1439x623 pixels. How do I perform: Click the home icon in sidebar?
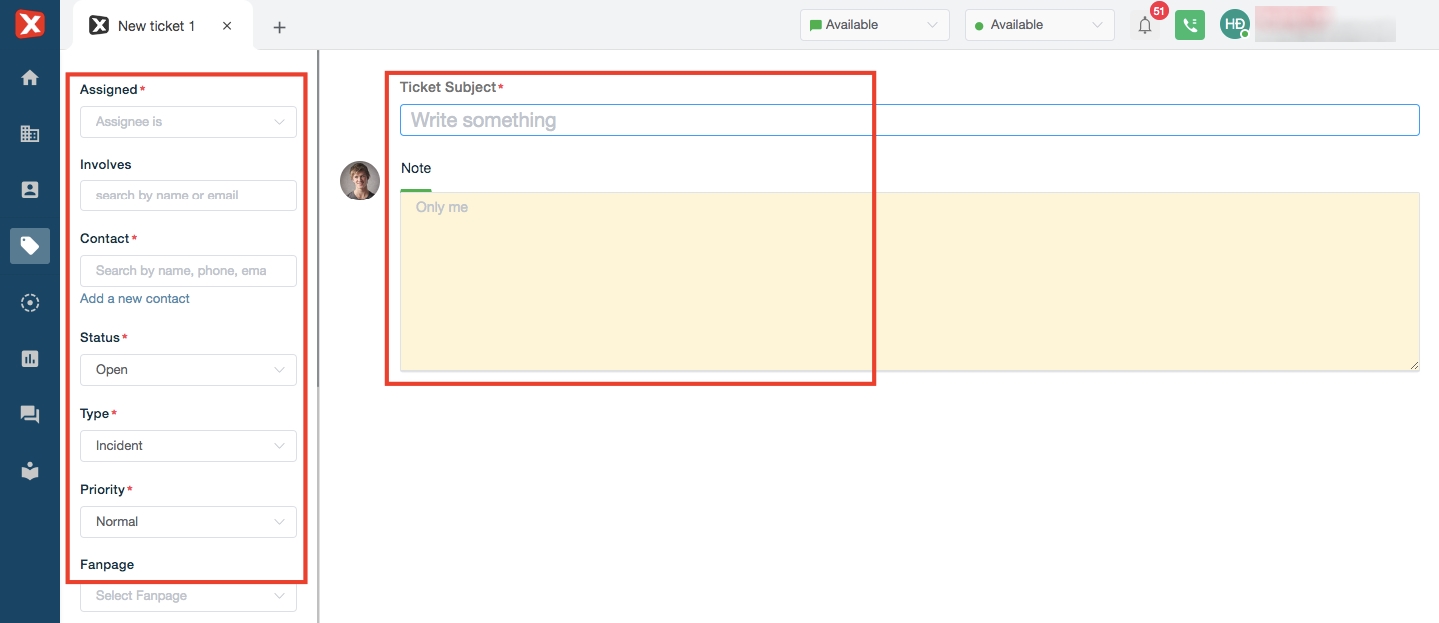(x=30, y=78)
